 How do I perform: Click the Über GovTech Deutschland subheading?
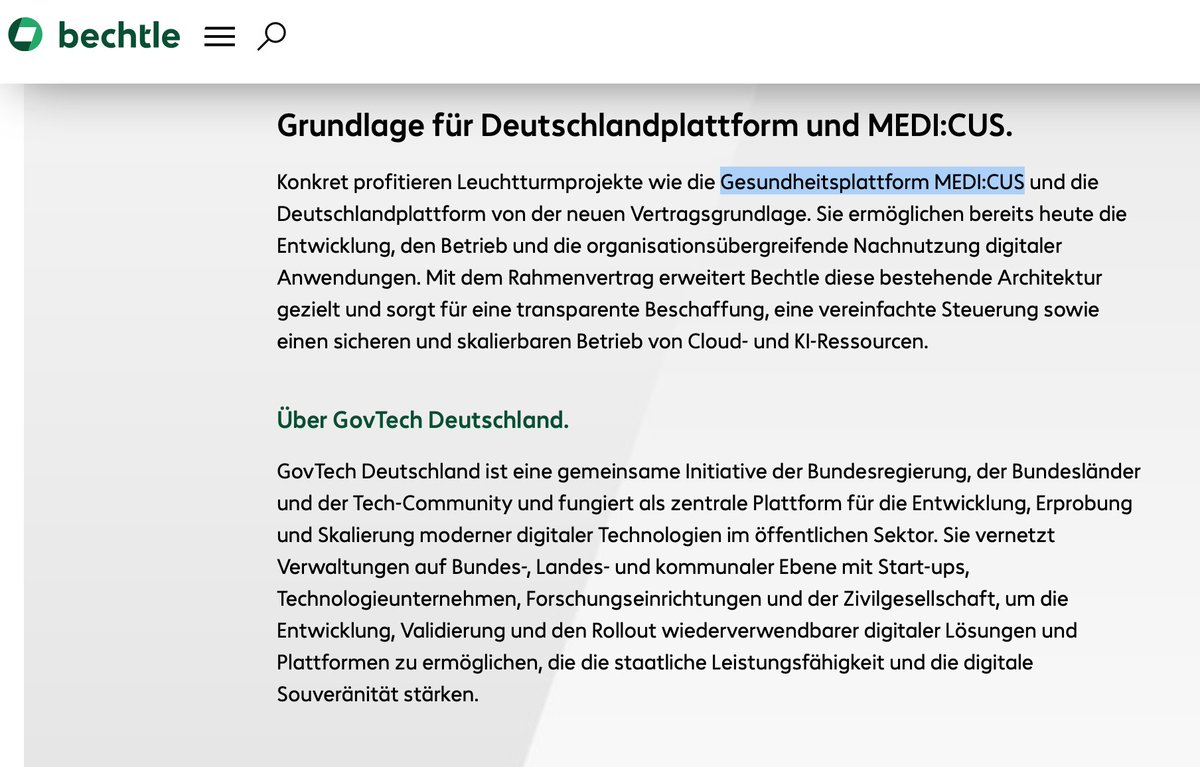422,420
